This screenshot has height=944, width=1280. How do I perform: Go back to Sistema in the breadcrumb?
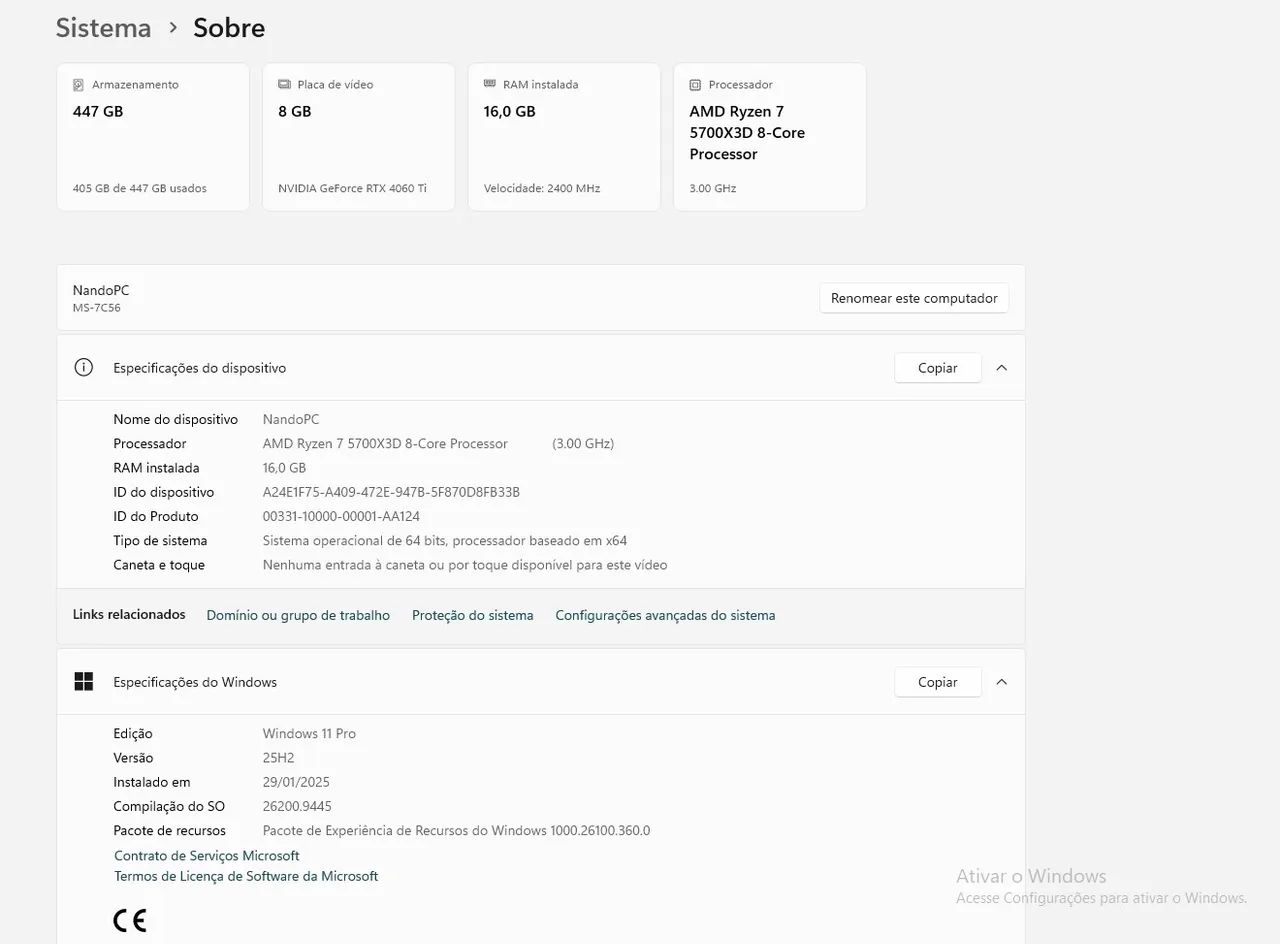coord(103,28)
